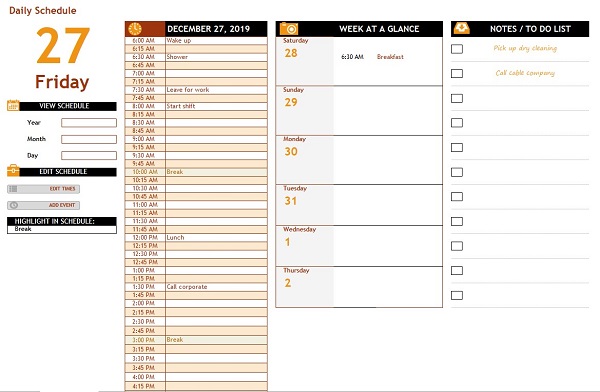Select the highlighted 10:00 AM Break row
The height and width of the screenshot is (392, 600).
(x=196, y=172)
